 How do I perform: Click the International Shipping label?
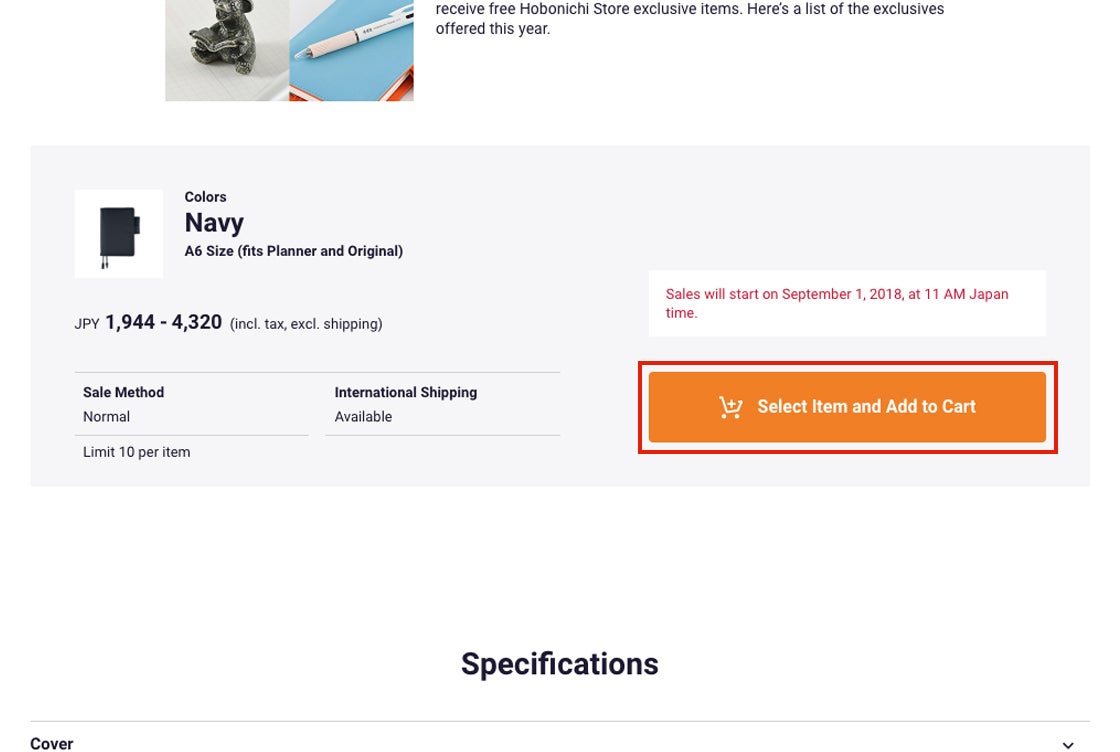click(405, 392)
